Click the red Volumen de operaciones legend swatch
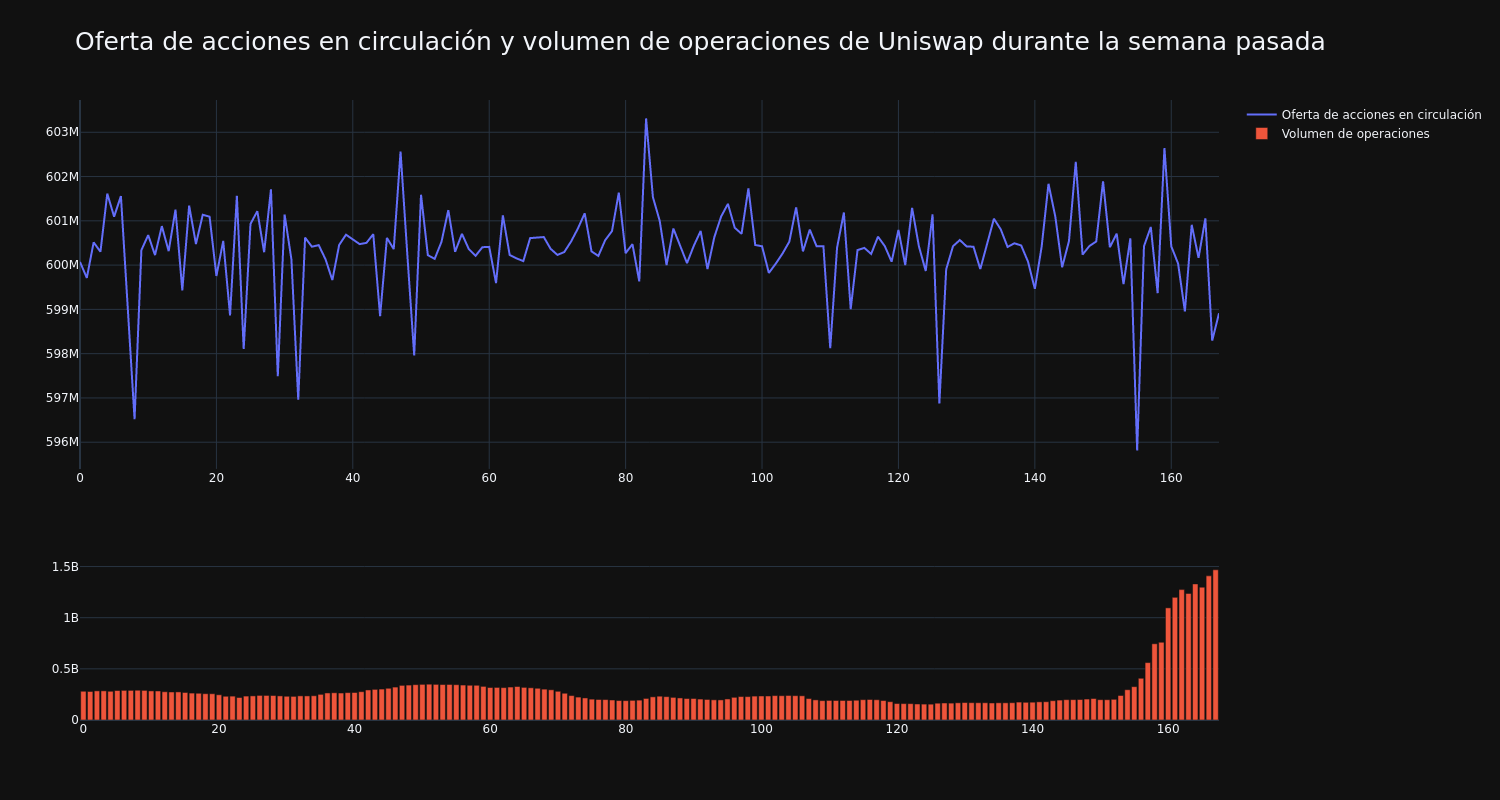Screen dimensions: 1500x800 click(1262, 134)
